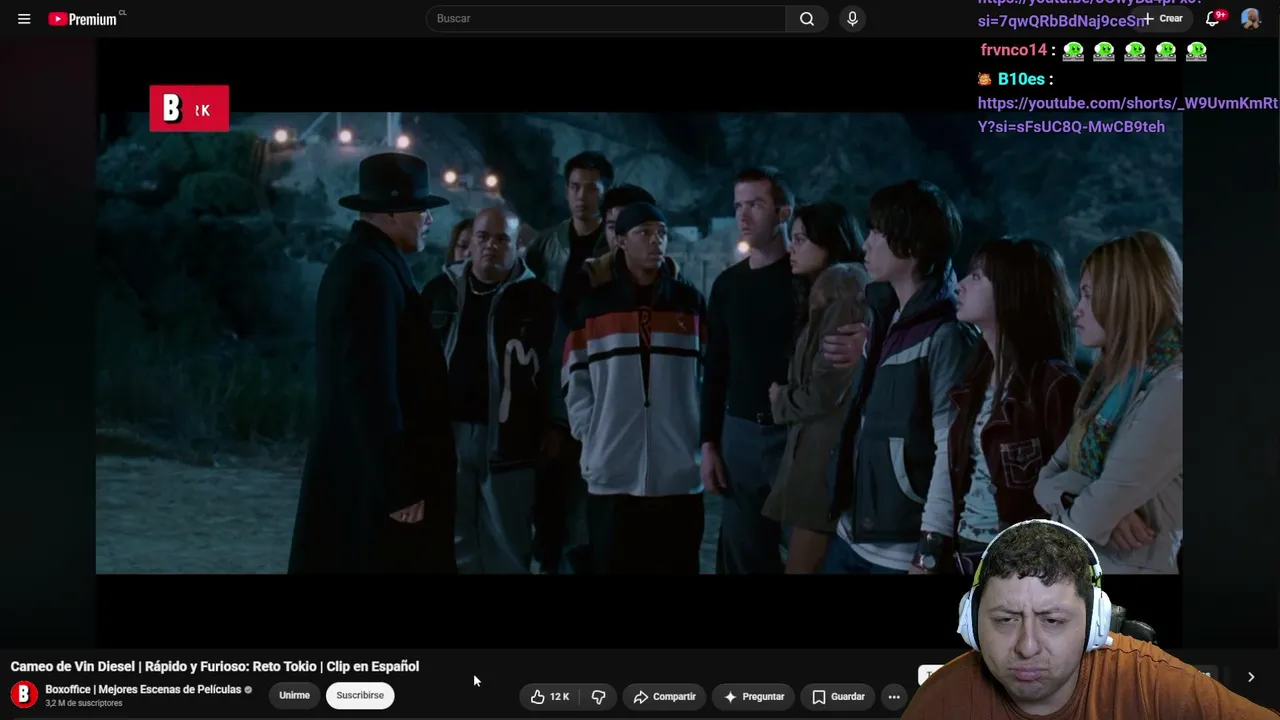Open the youtube.com/shorts link in chat
The height and width of the screenshot is (720, 1280).
1127,115
